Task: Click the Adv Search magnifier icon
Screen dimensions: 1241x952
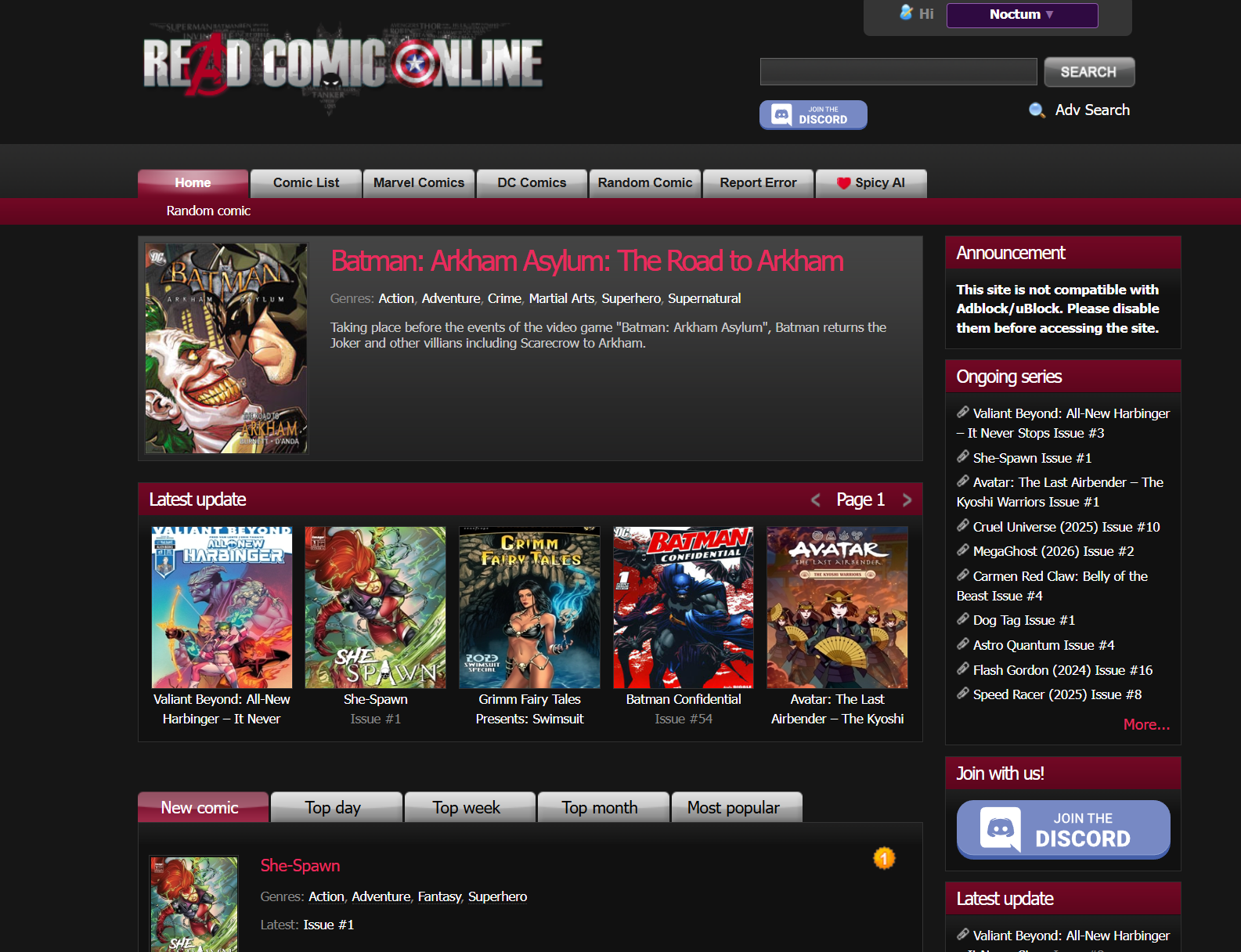Action: click(1037, 110)
